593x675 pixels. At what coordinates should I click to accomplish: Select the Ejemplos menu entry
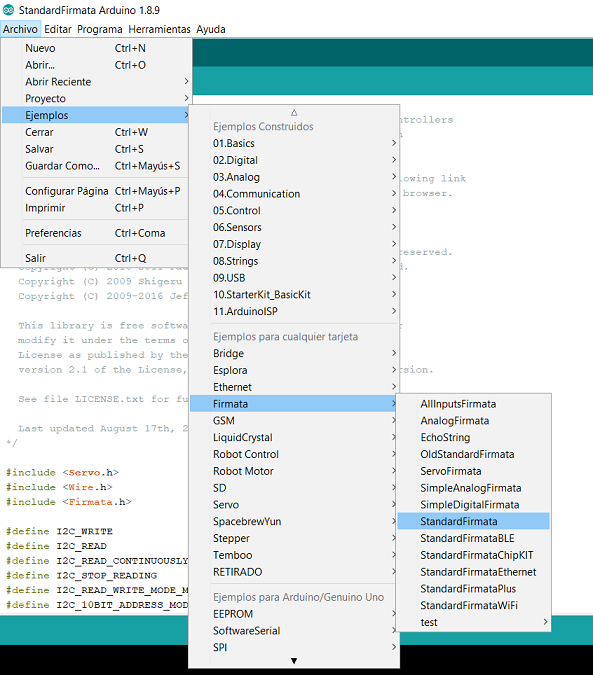[x=96, y=115]
